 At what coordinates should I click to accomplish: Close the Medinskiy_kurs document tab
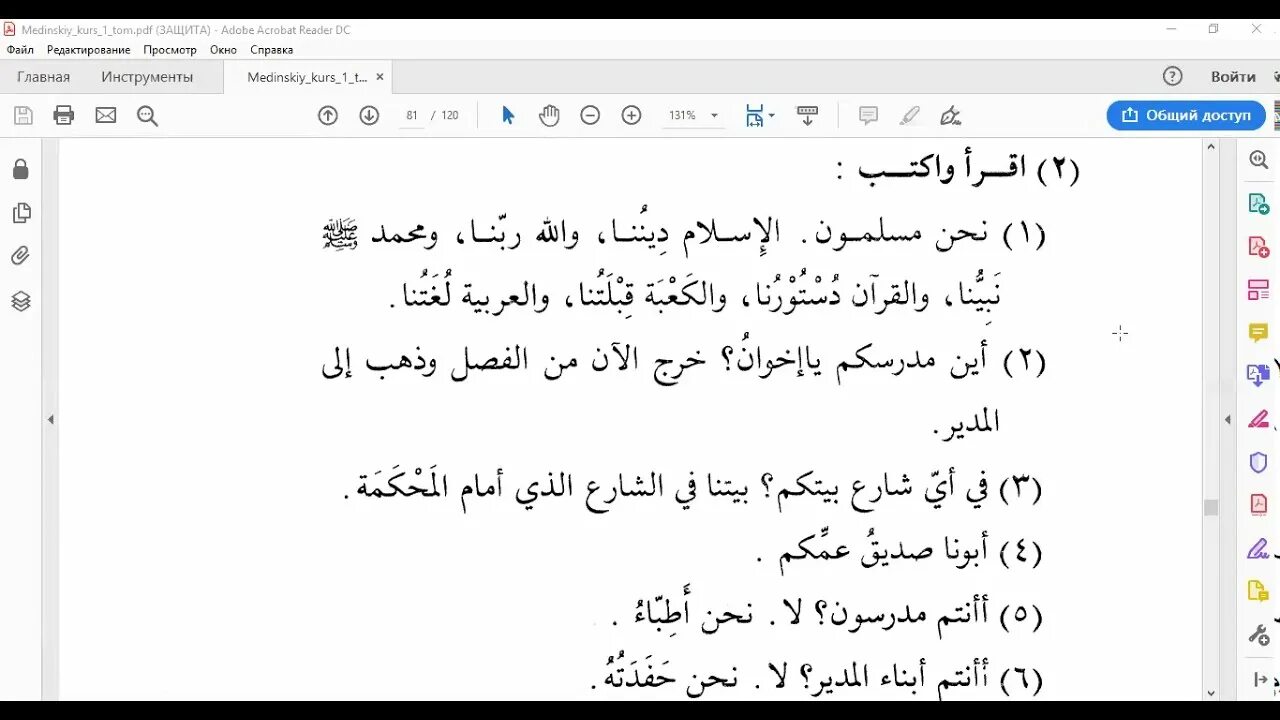380,77
